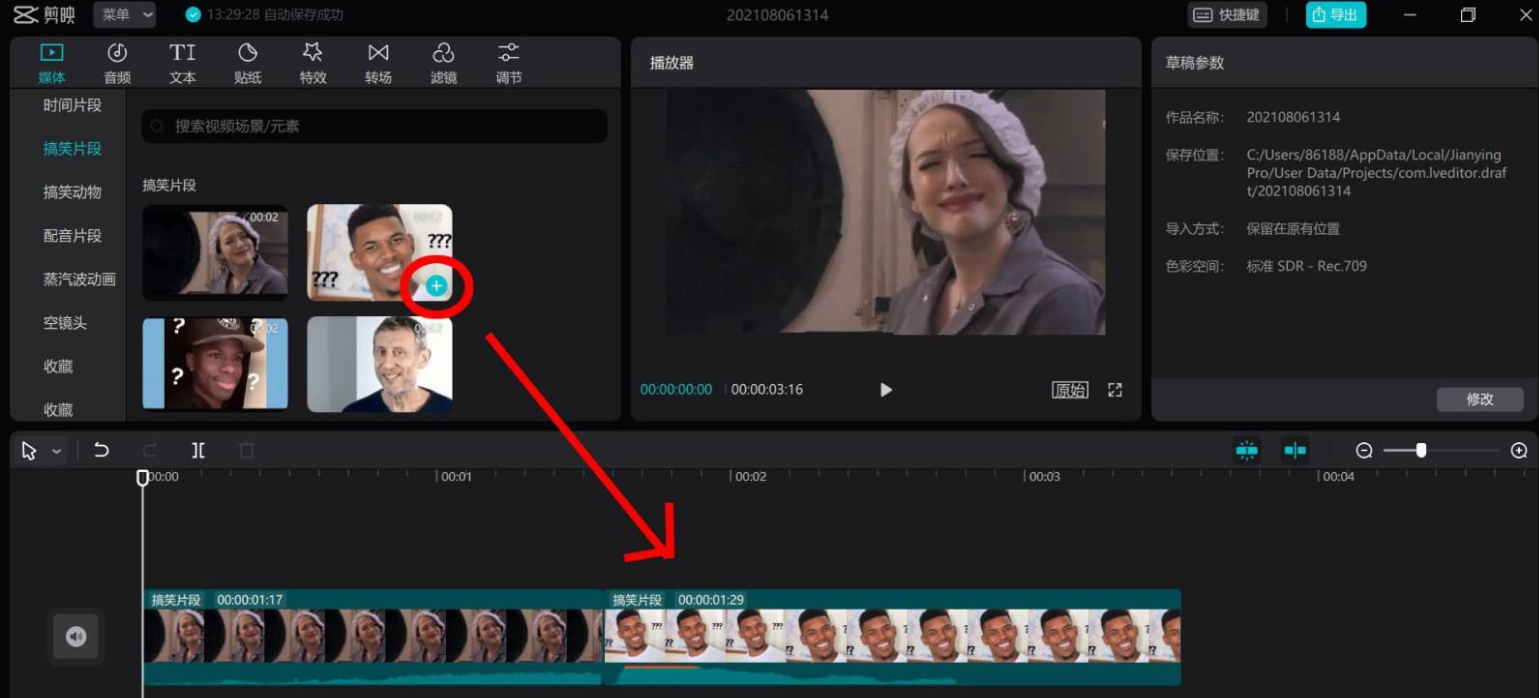Screen dimensions: 1539x698
Task: Click the search video scenes field
Action: coord(374,126)
